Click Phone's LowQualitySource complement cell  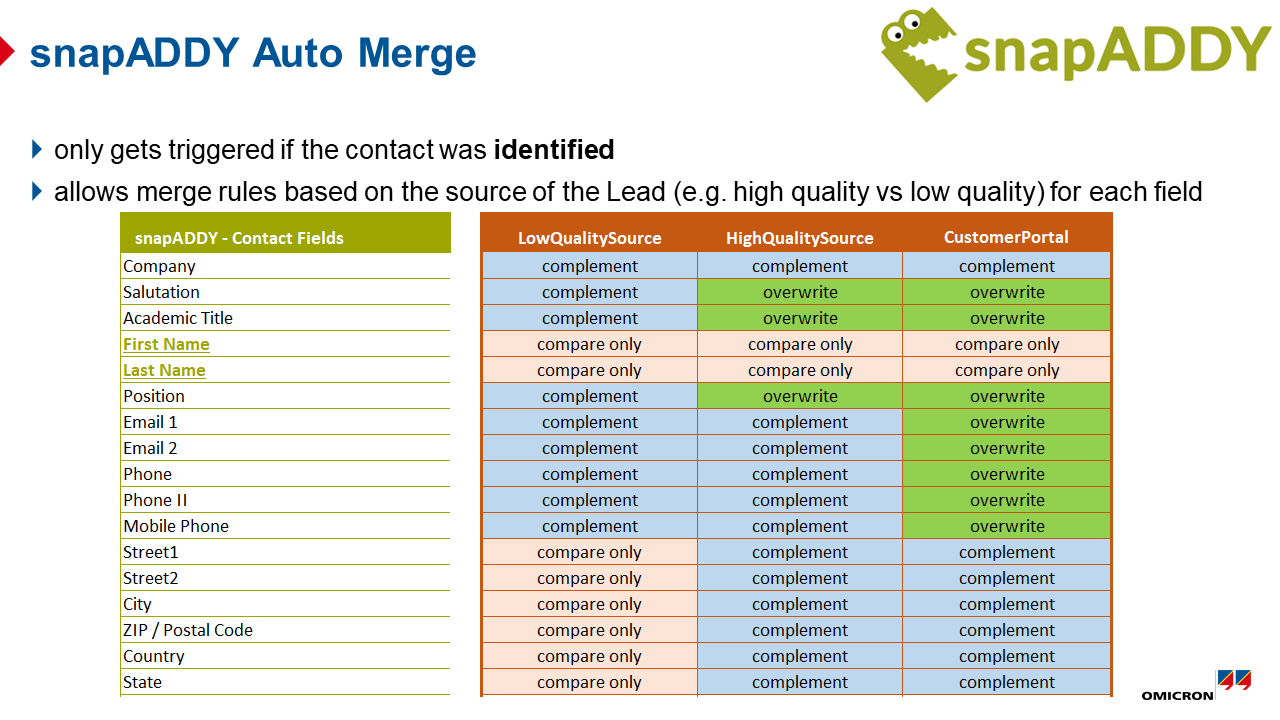(x=590, y=474)
